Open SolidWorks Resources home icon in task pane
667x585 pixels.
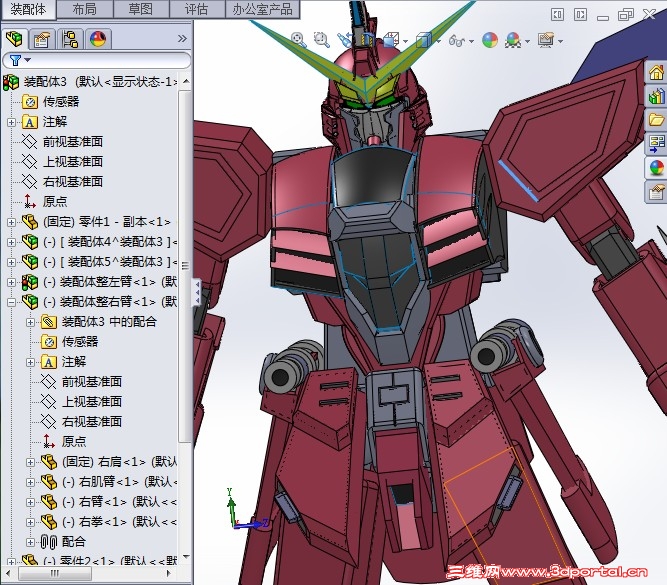coord(656,72)
